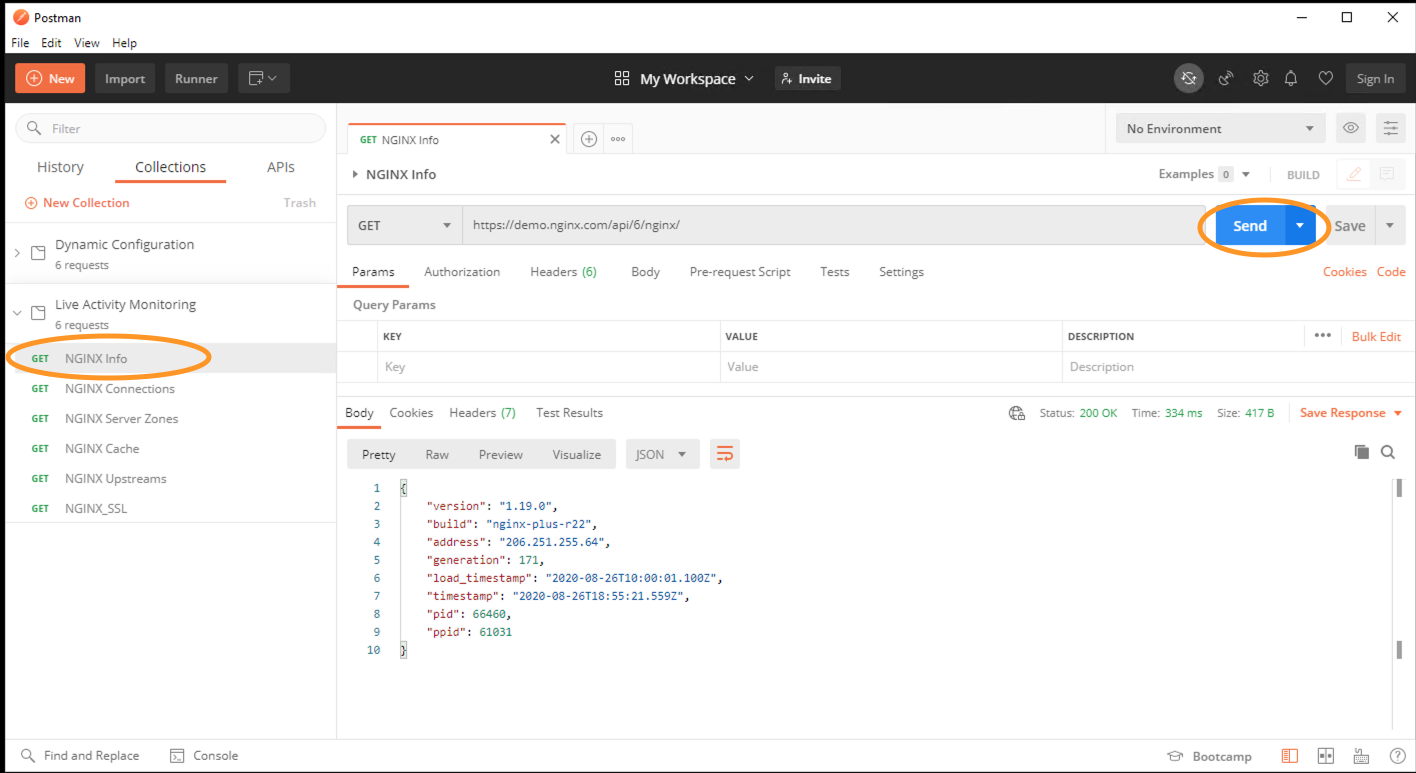Open the comments icon near BUILD
The image size is (1416, 773).
[x=1387, y=174]
